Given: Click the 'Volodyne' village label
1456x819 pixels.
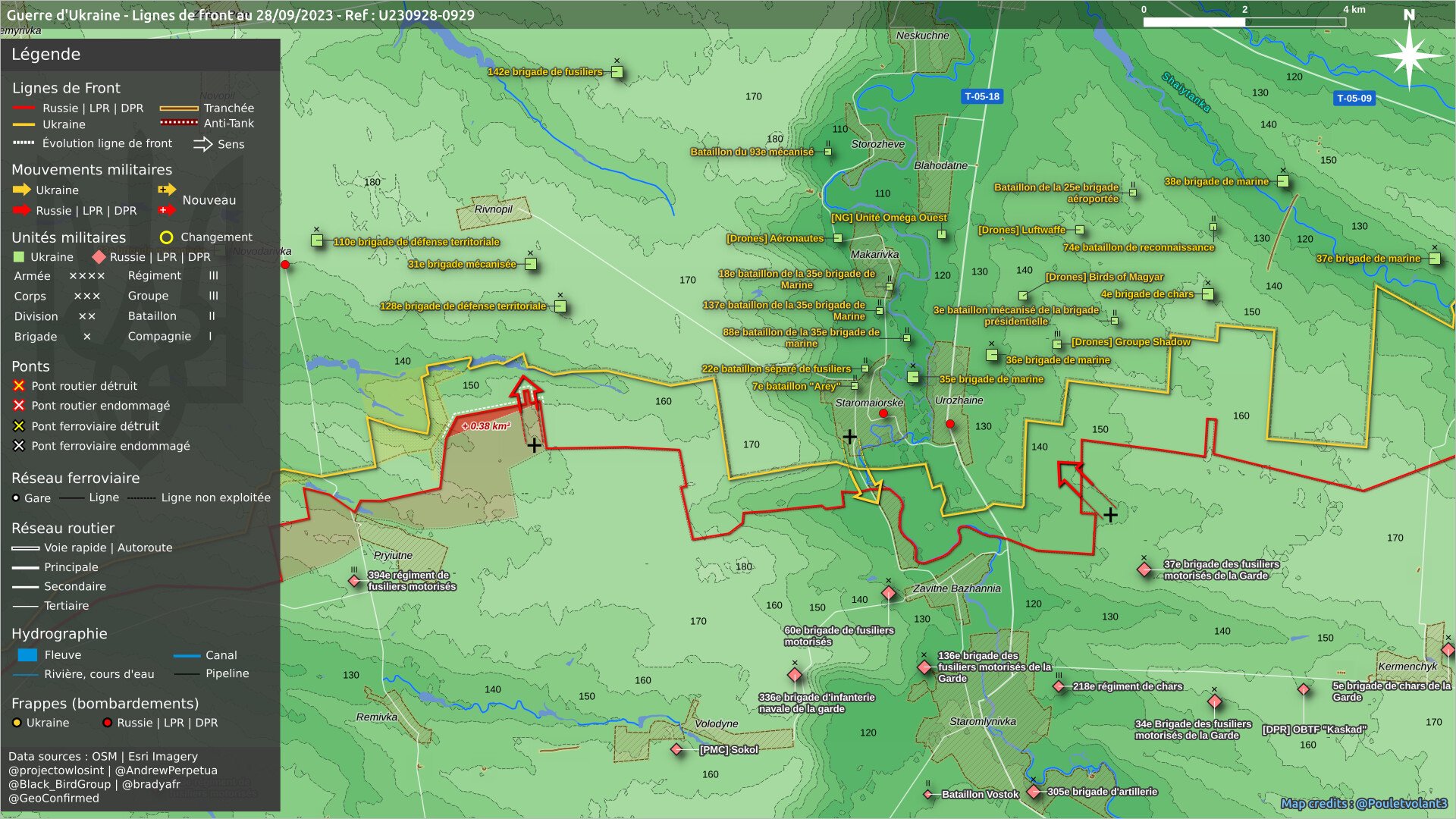Looking at the screenshot, I should [x=717, y=724].
